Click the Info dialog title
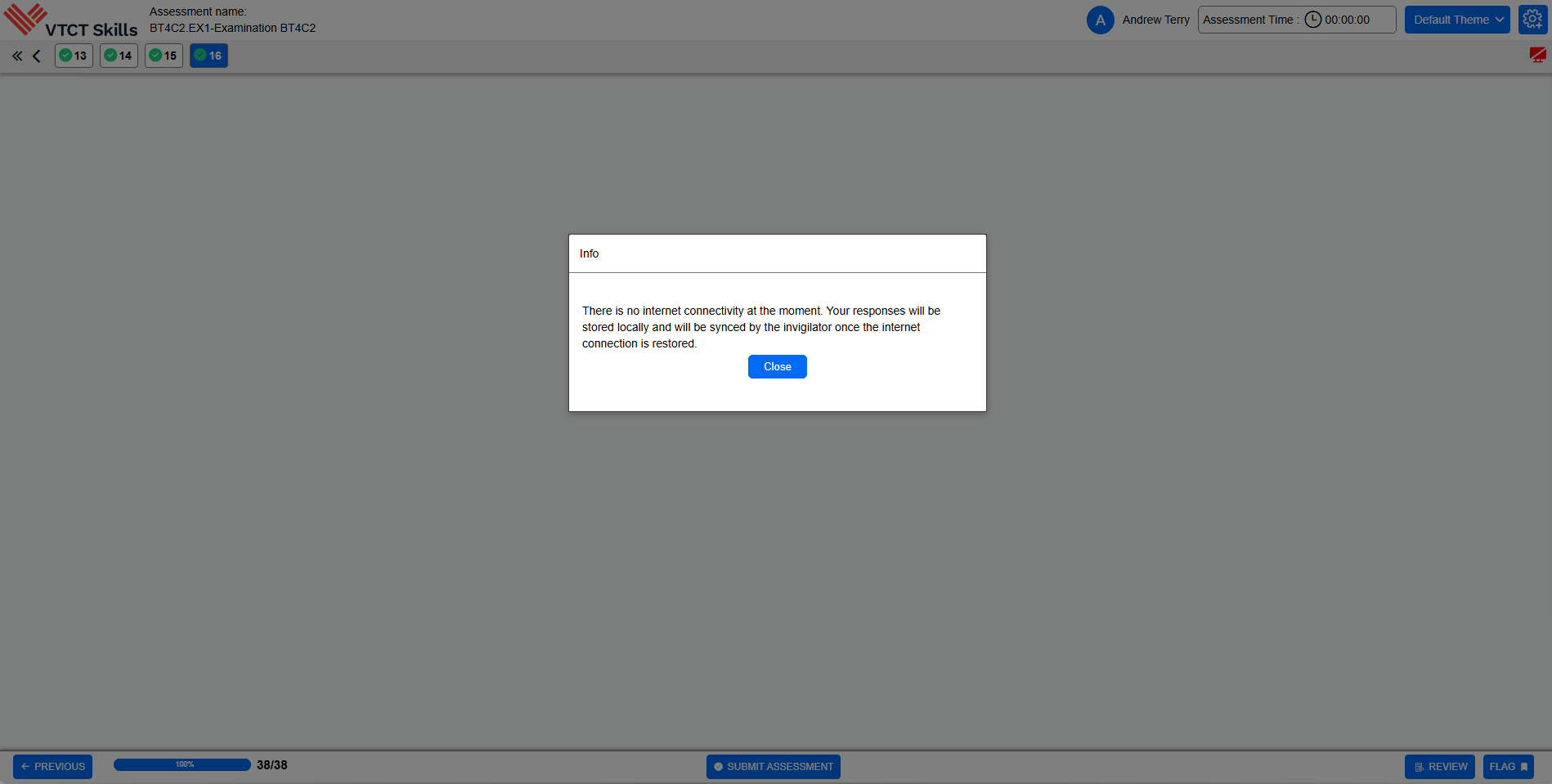The height and width of the screenshot is (784, 1552). coord(589,253)
